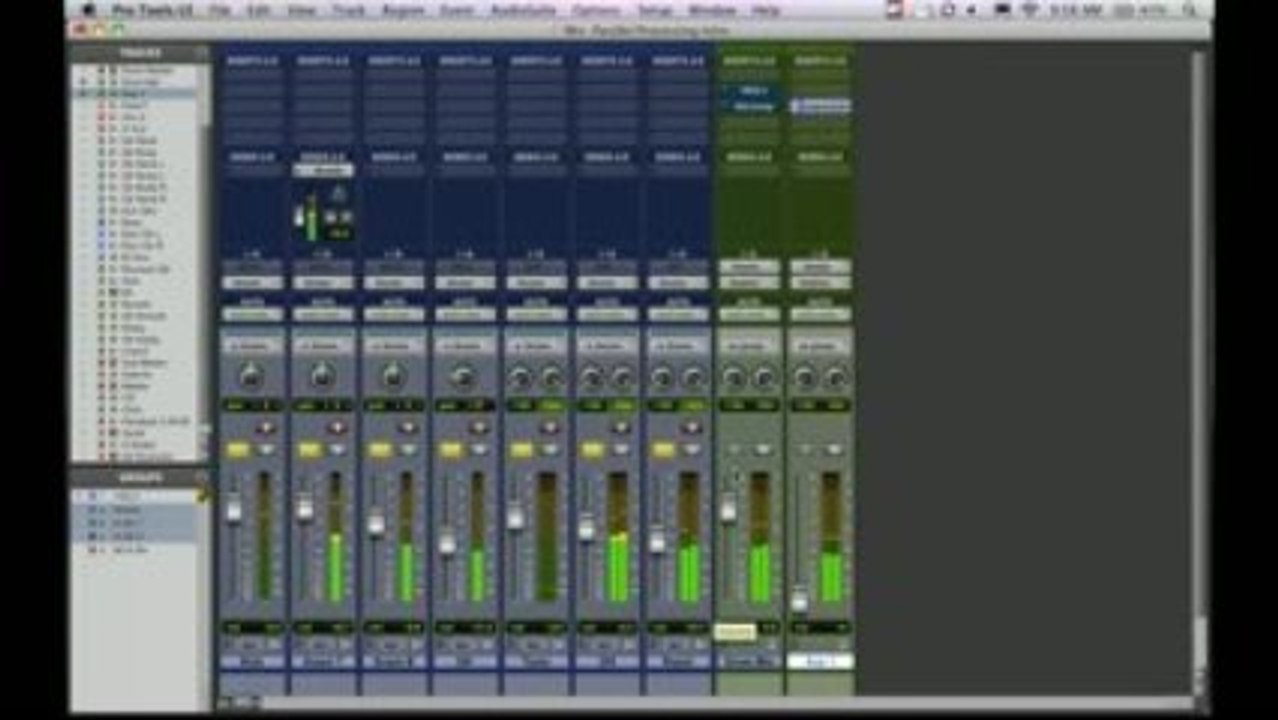Click left pan knob on eighth (aux) strip
This screenshot has height=720, width=1278.
tap(733, 378)
